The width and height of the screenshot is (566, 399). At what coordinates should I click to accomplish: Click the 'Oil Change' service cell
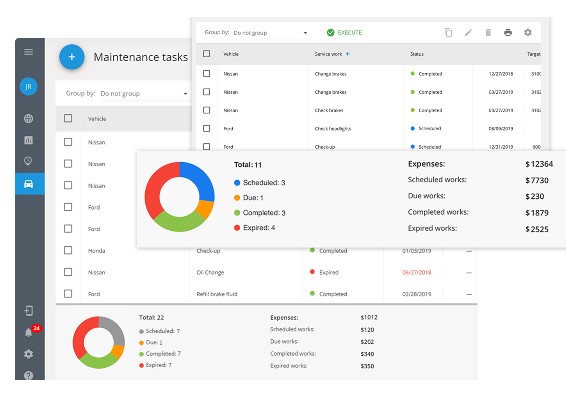tap(210, 272)
